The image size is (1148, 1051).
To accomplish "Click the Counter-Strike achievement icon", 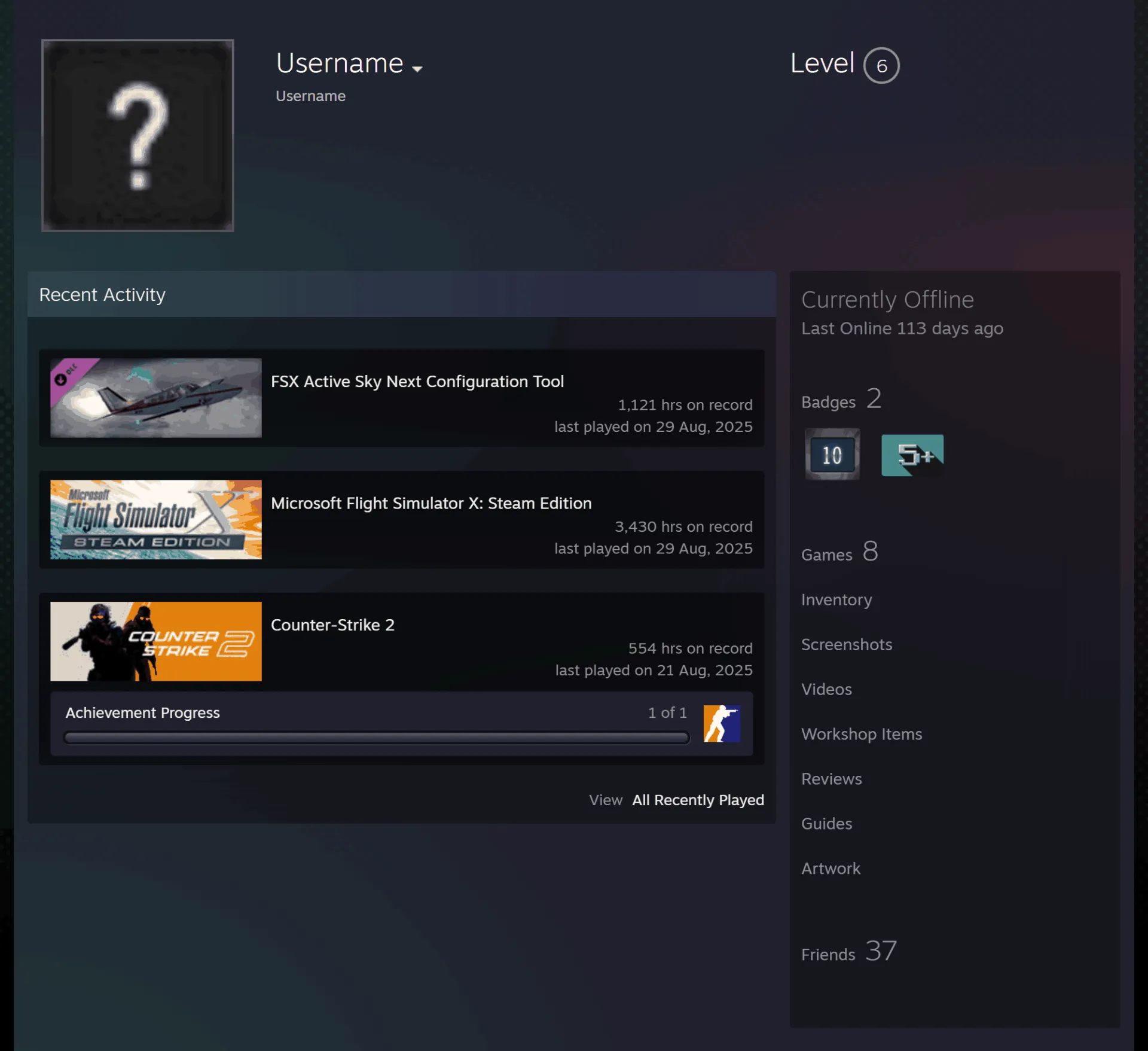I will click(x=722, y=724).
